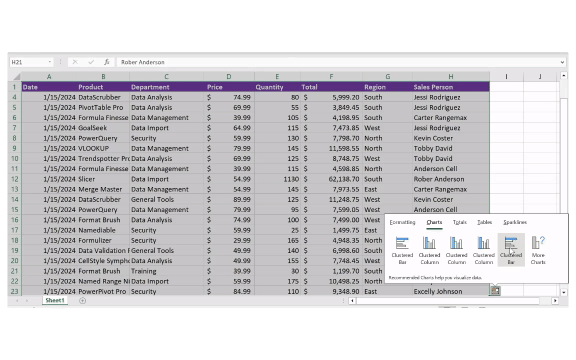
Task: Click the horizontal scrollbar right arrow
Action: (x=555, y=300)
